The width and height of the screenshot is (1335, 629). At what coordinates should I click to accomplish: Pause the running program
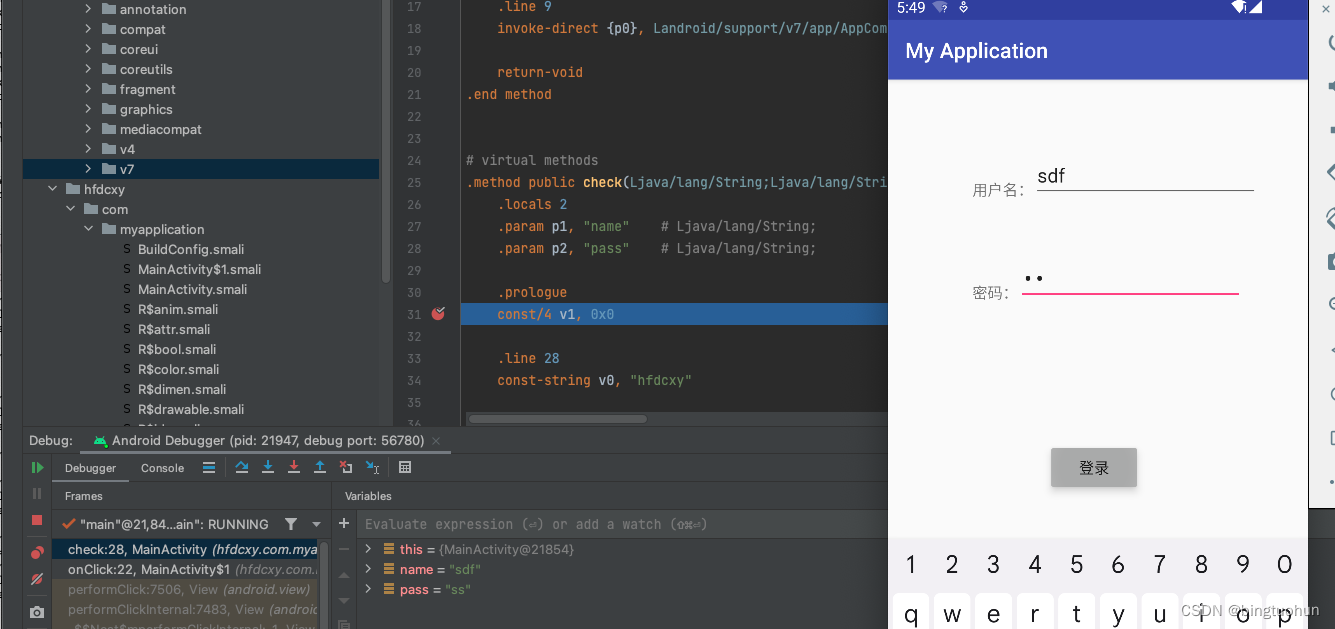point(36,493)
